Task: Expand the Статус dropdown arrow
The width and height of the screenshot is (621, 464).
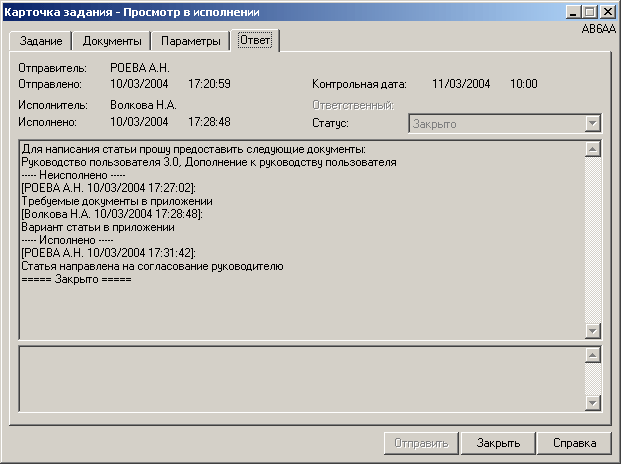Action: [592, 123]
